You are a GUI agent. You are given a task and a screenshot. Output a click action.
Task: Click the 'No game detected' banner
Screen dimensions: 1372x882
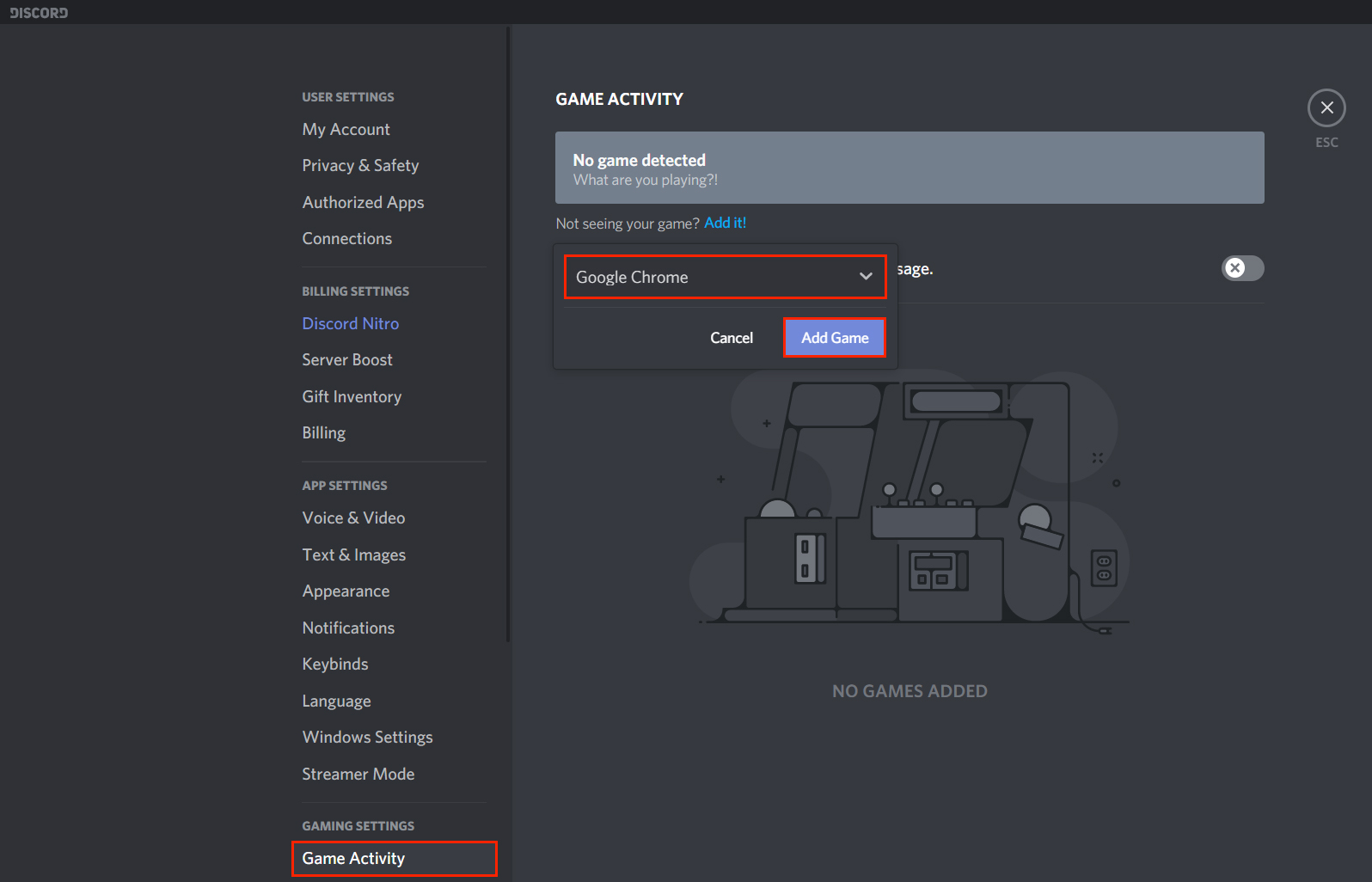tap(910, 168)
